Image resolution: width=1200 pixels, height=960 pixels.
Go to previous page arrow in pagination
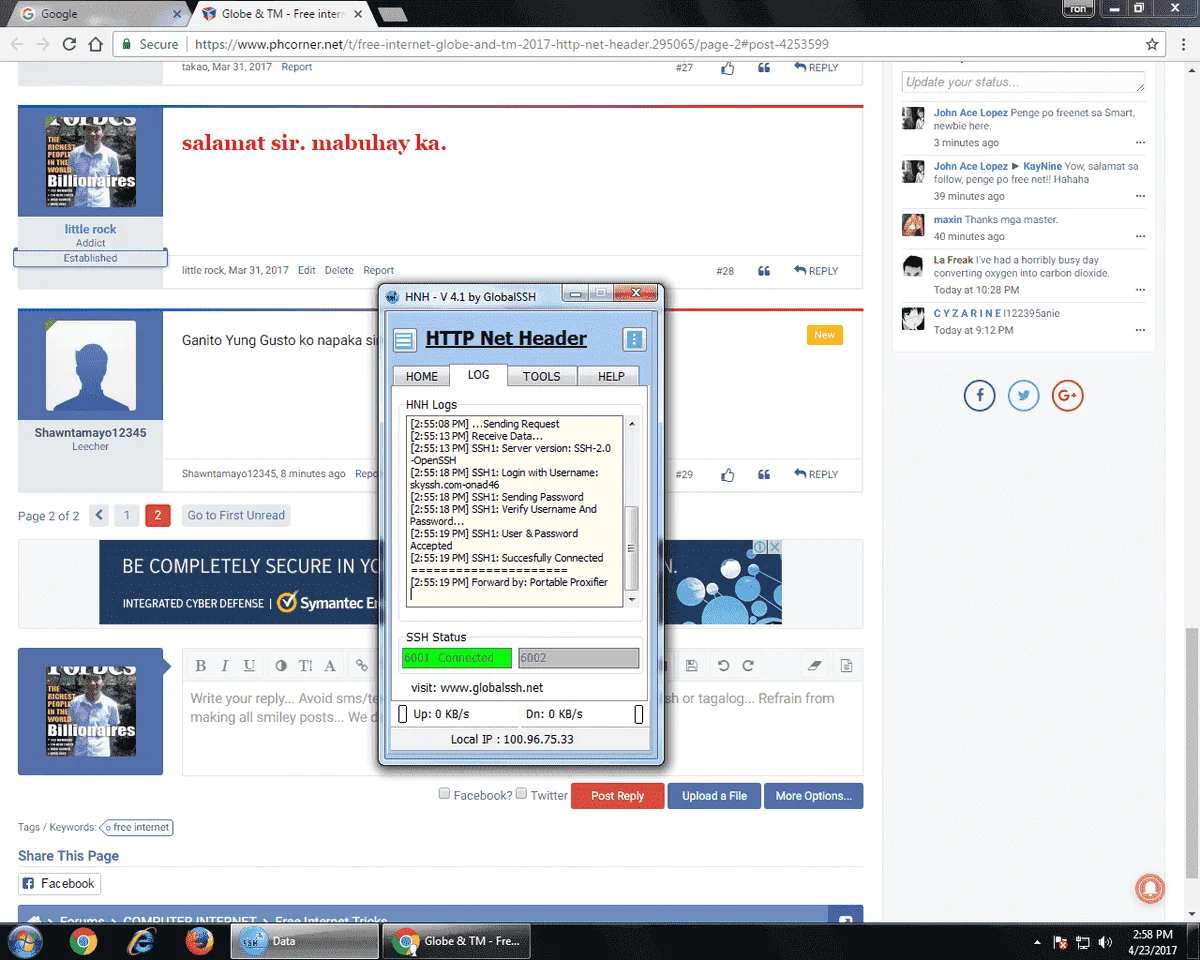99,516
